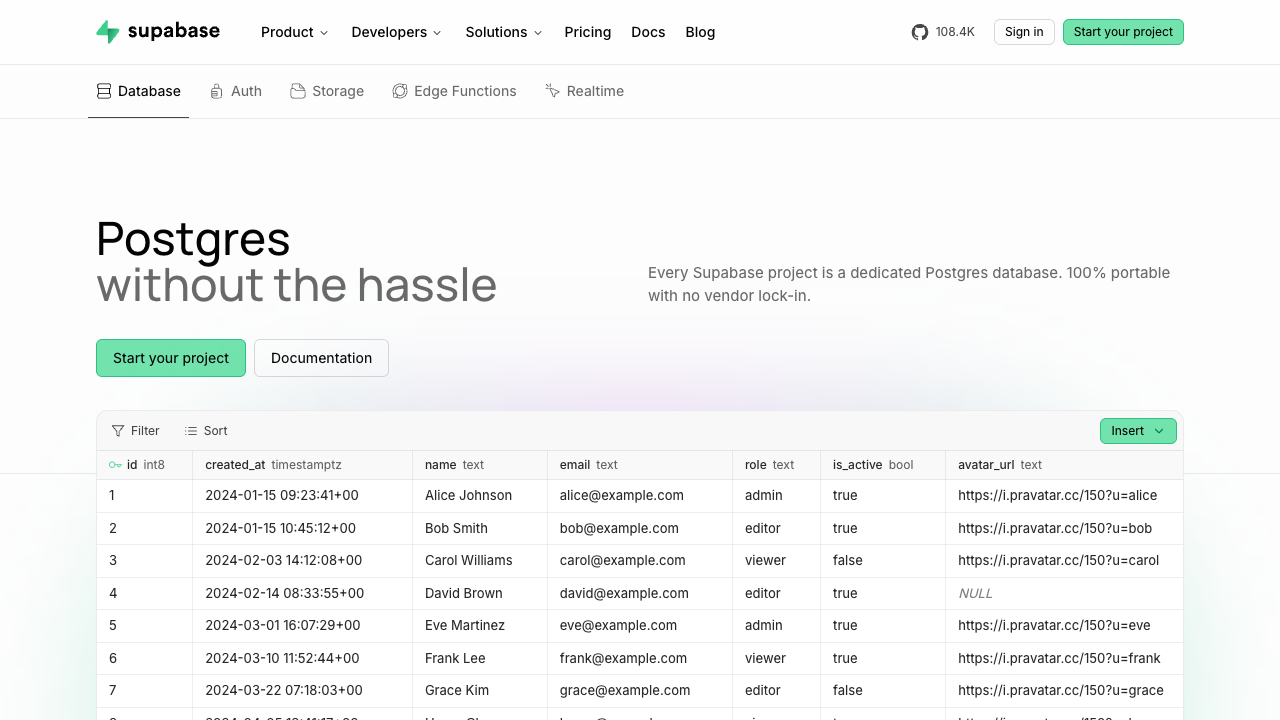Viewport: 1280px width, 720px height.
Task: Click the Sort lines icon
Action: (191, 431)
